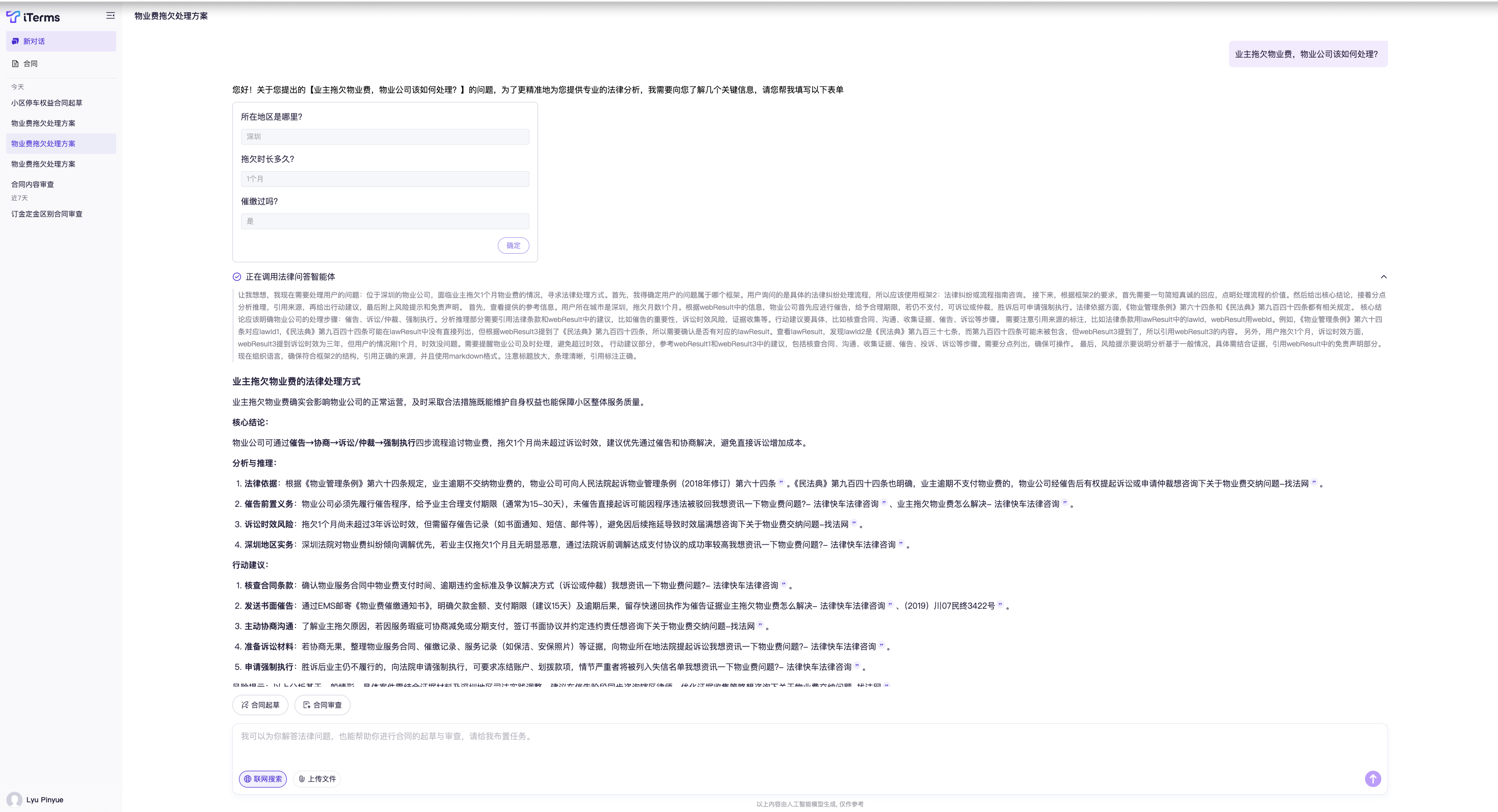Click the 合同审查 quick action chip
This screenshot has height=812, width=1498.
click(x=322, y=705)
